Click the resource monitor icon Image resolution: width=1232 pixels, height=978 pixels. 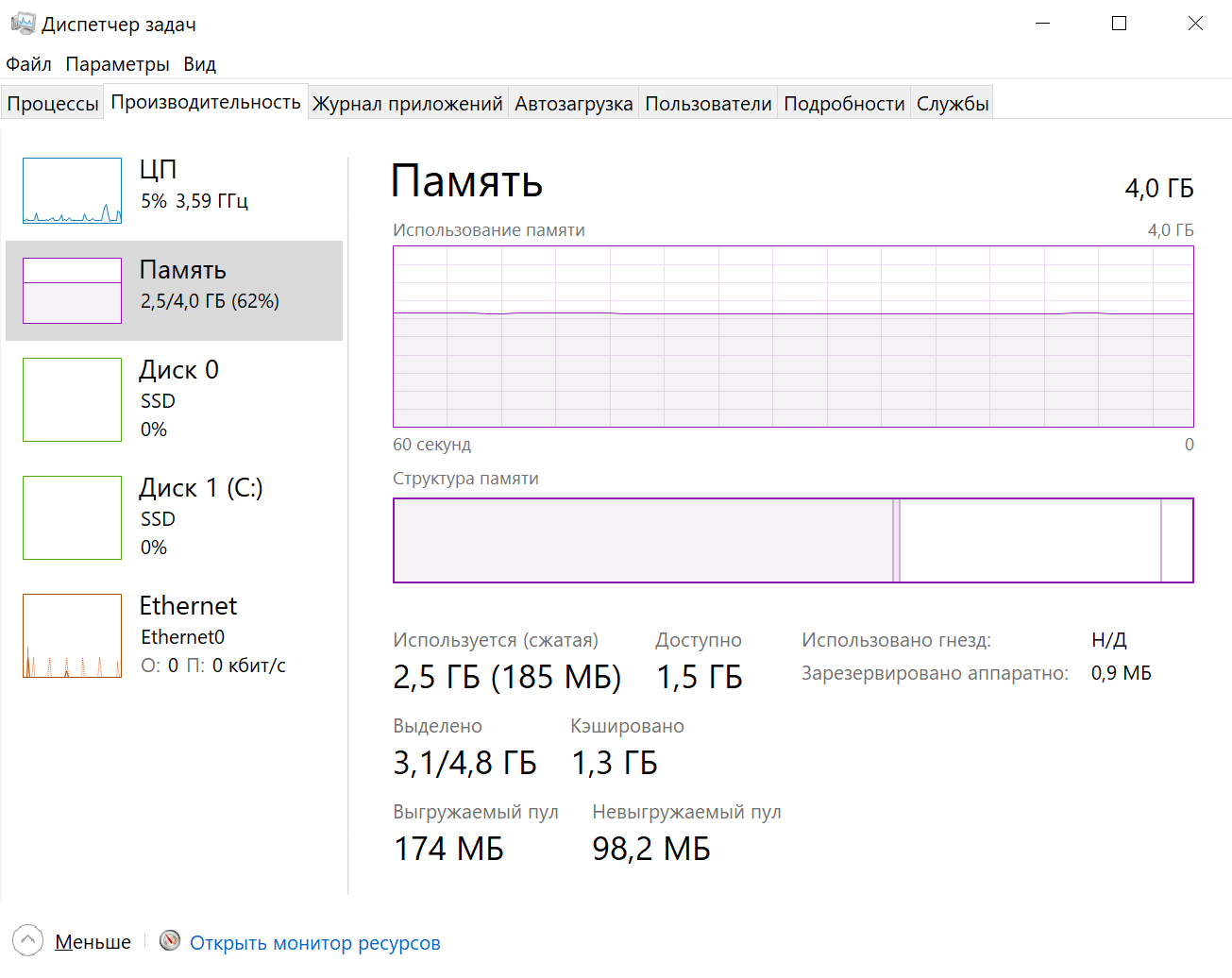tap(170, 940)
